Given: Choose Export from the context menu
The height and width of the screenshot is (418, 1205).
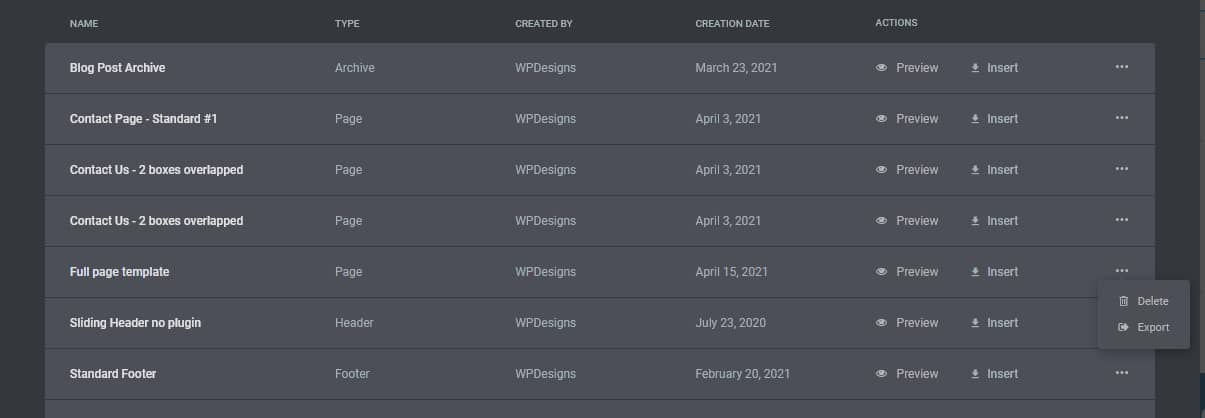Looking at the screenshot, I should pyautogui.click(x=1152, y=327).
